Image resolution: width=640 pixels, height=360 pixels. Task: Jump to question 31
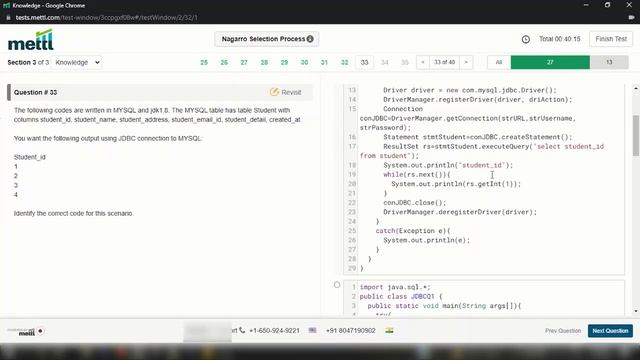click(x=324, y=62)
